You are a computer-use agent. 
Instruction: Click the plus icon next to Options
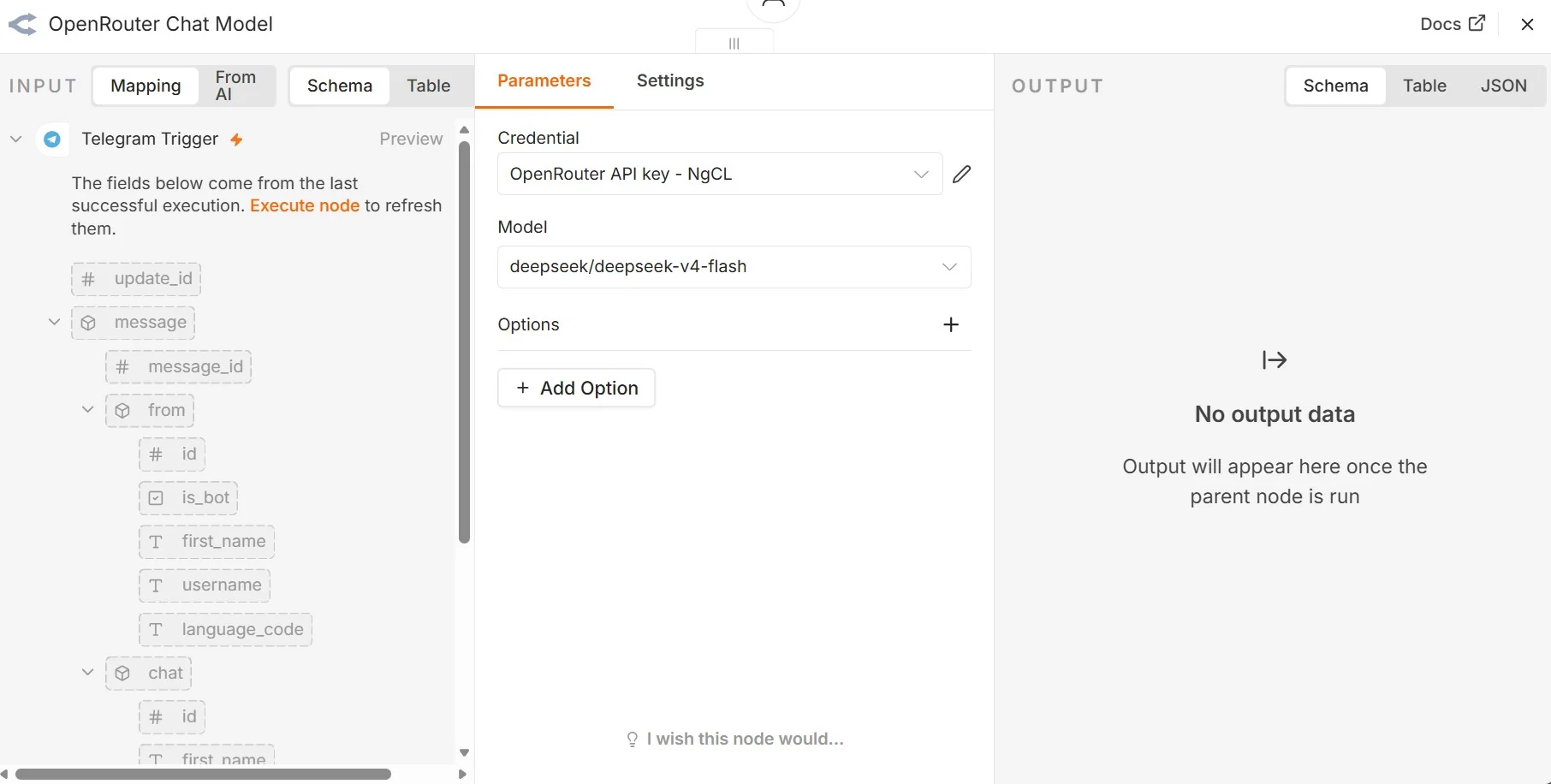951,324
